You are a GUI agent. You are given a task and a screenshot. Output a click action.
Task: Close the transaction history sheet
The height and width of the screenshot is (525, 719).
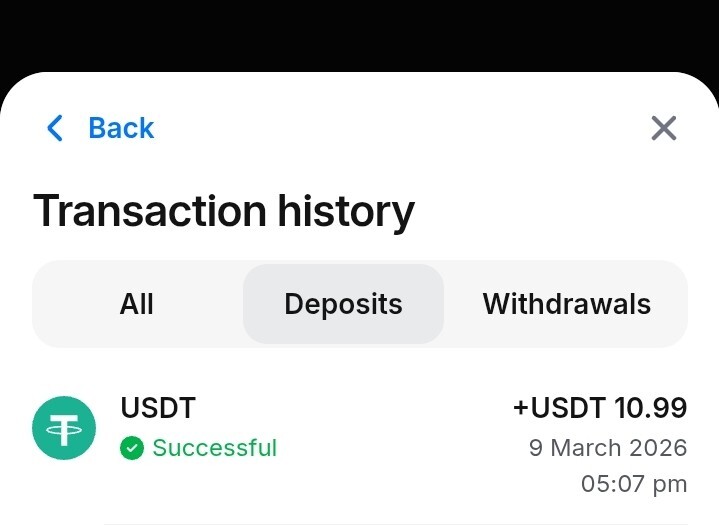[x=664, y=128]
